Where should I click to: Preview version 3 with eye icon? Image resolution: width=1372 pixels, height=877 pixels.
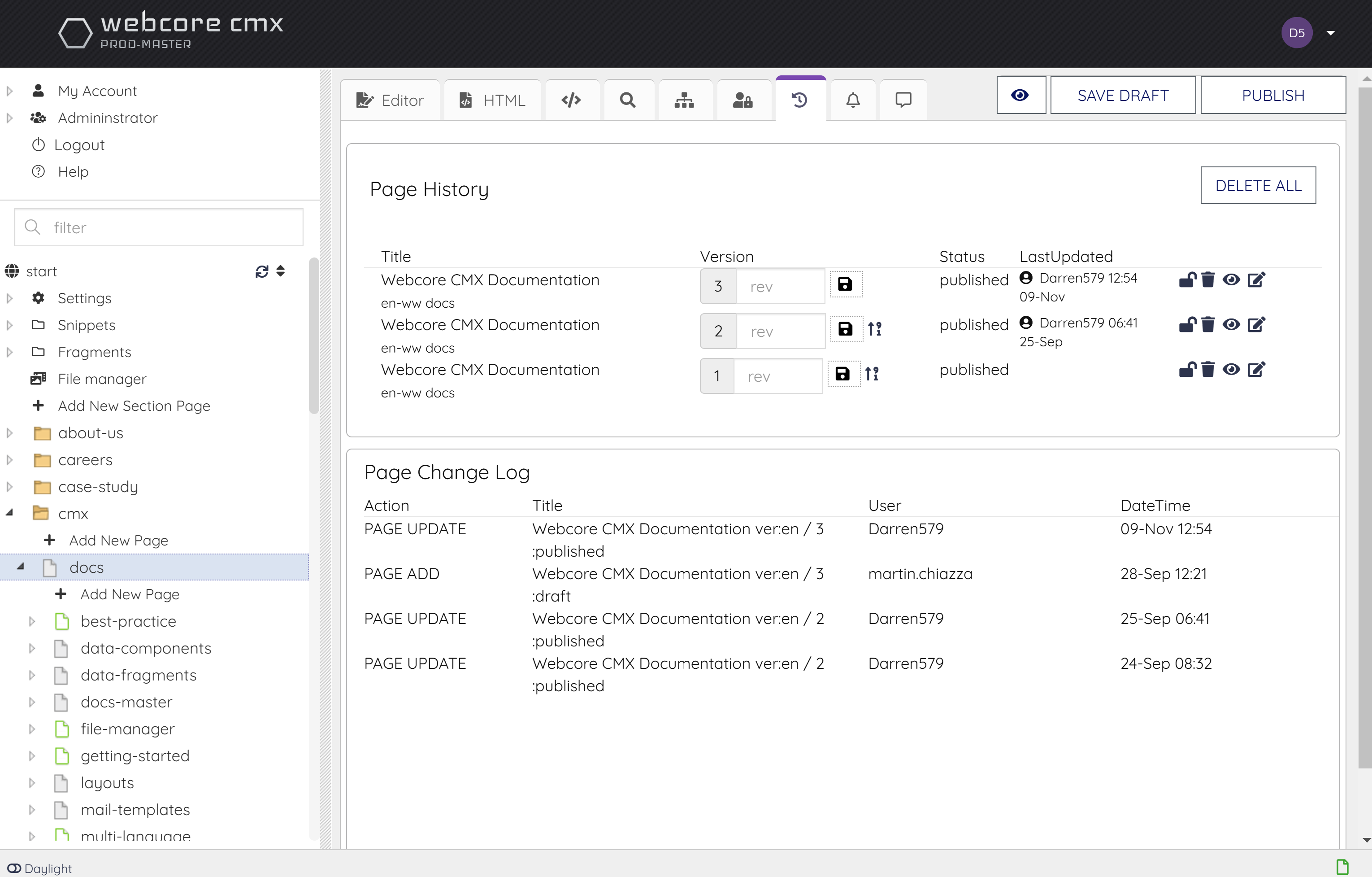pos(1231,279)
